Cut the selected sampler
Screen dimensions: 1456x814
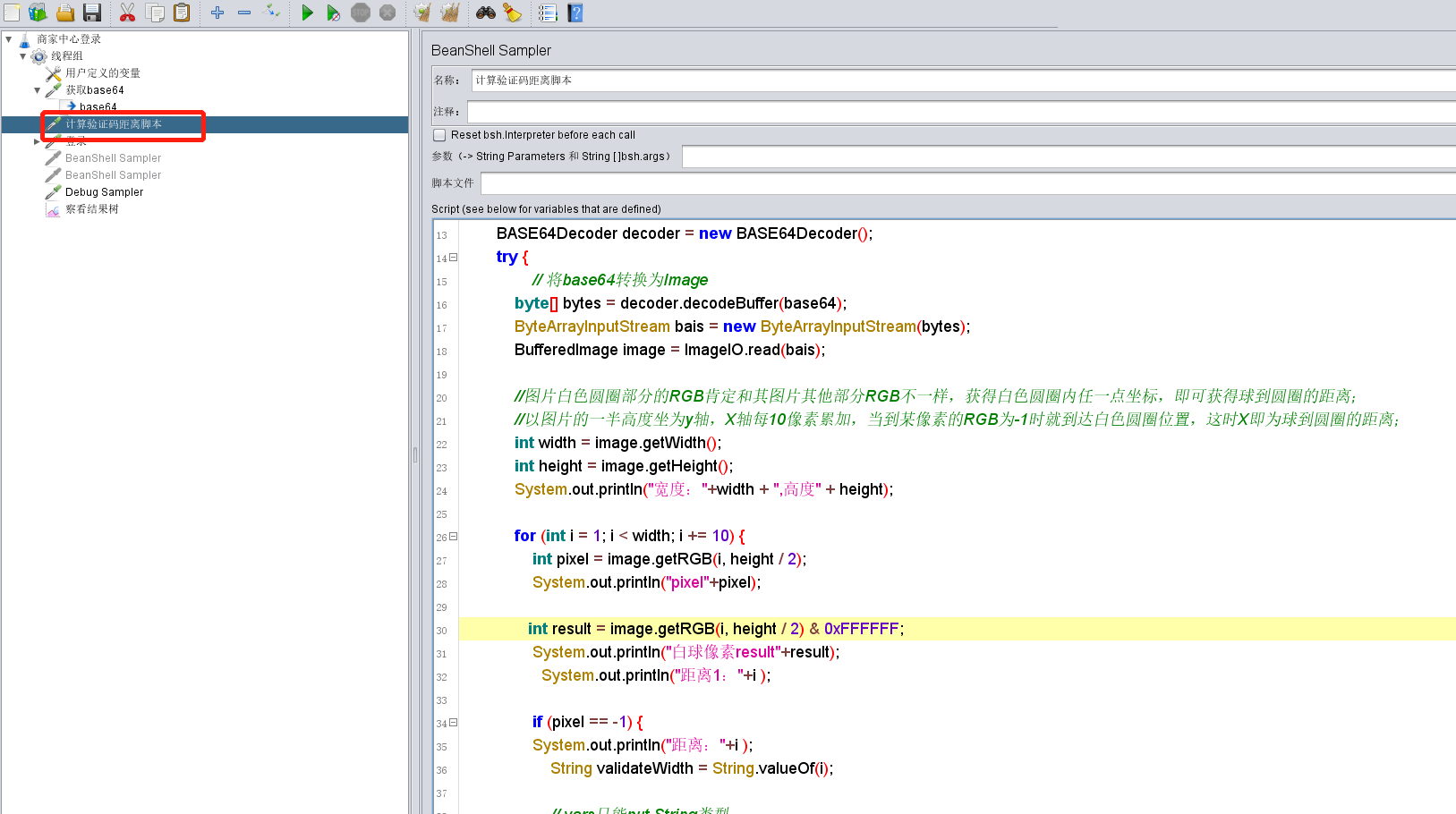(x=128, y=12)
